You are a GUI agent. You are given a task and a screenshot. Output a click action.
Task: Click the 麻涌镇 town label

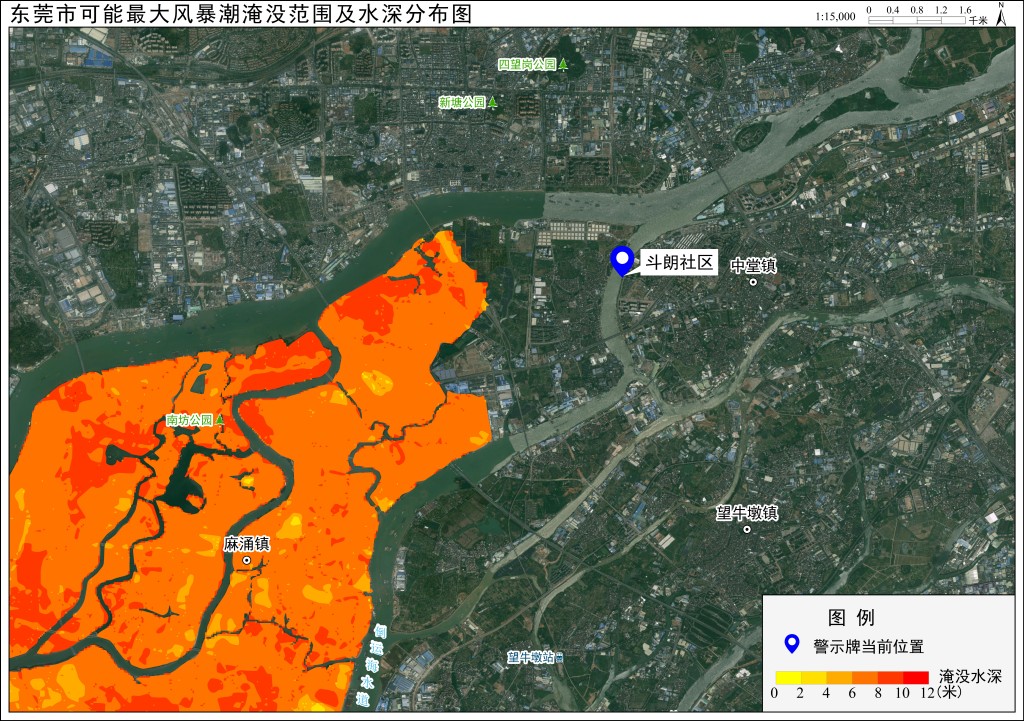pyautogui.click(x=246, y=544)
